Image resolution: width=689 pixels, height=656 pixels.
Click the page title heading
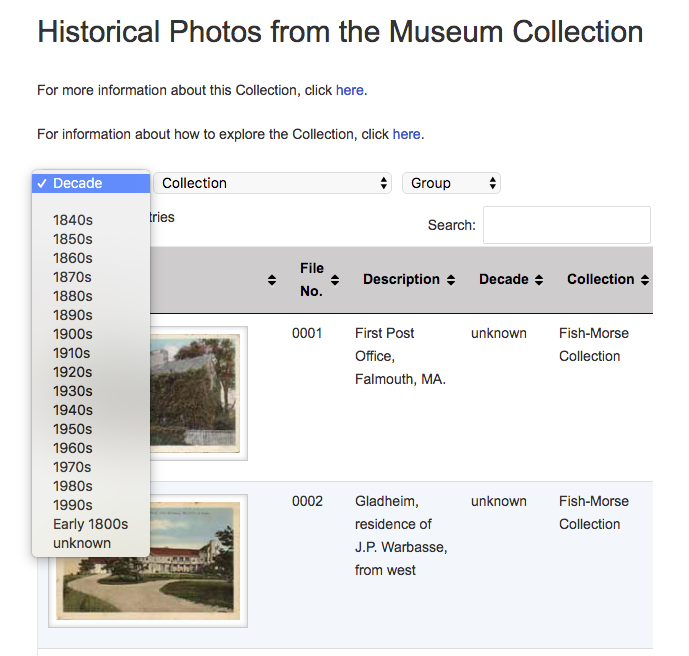340,32
